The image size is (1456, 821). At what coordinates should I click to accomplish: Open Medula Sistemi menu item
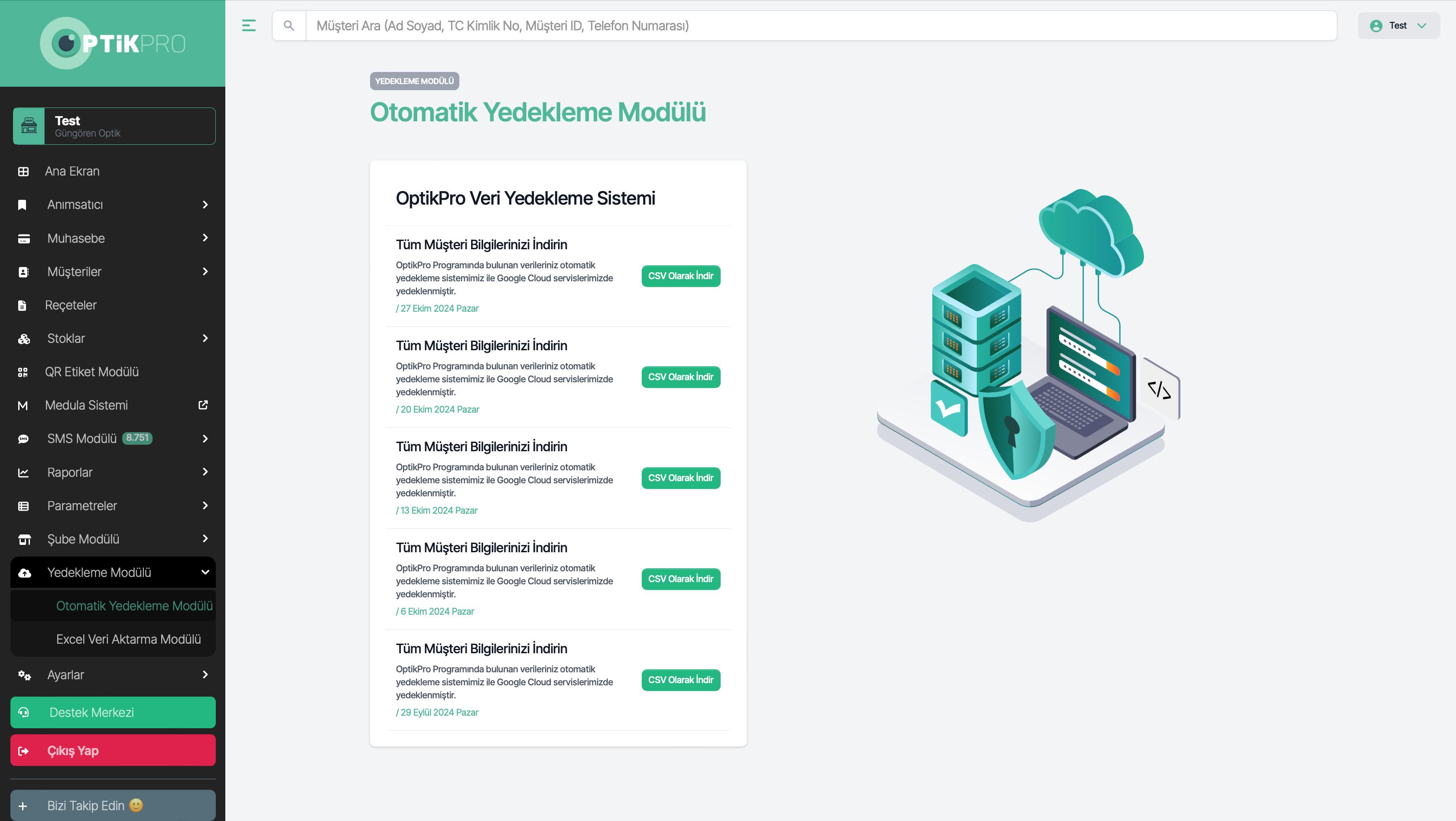click(x=113, y=405)
